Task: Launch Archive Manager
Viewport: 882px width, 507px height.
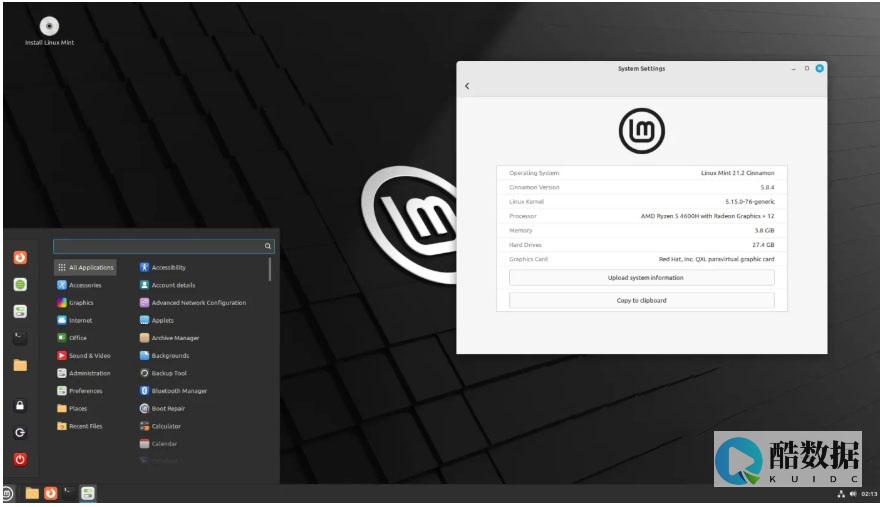Action: [x=169, y=338]
